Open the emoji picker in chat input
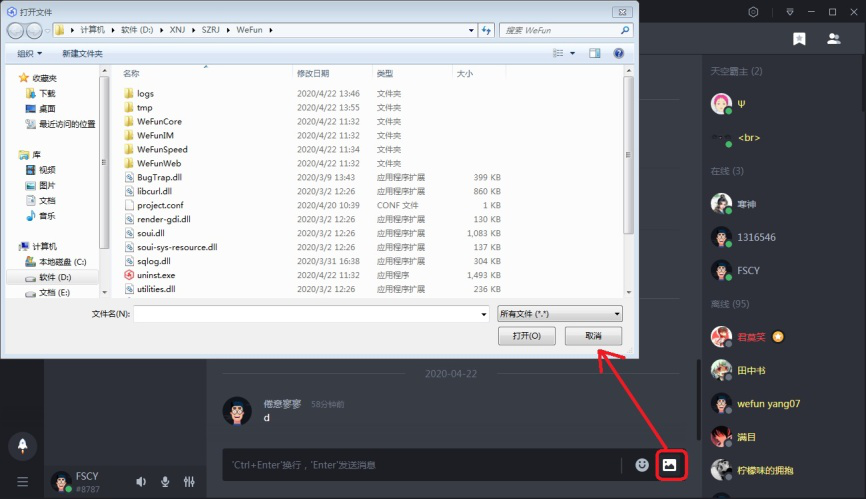The height and width of the screenshot is (499, 866). pos(641,465)
